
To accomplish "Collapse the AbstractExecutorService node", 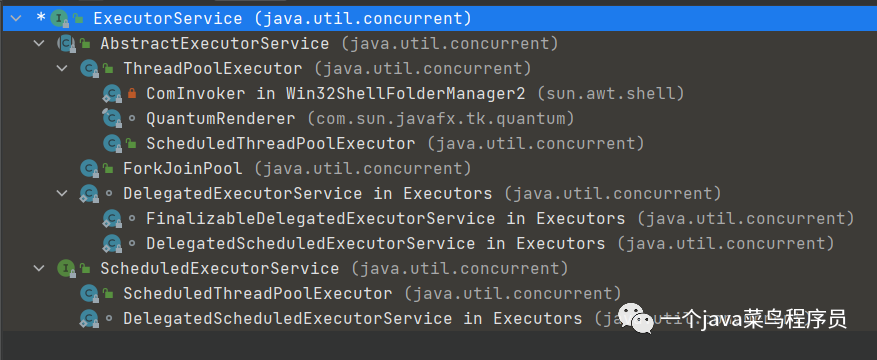I will click(39, 44).
